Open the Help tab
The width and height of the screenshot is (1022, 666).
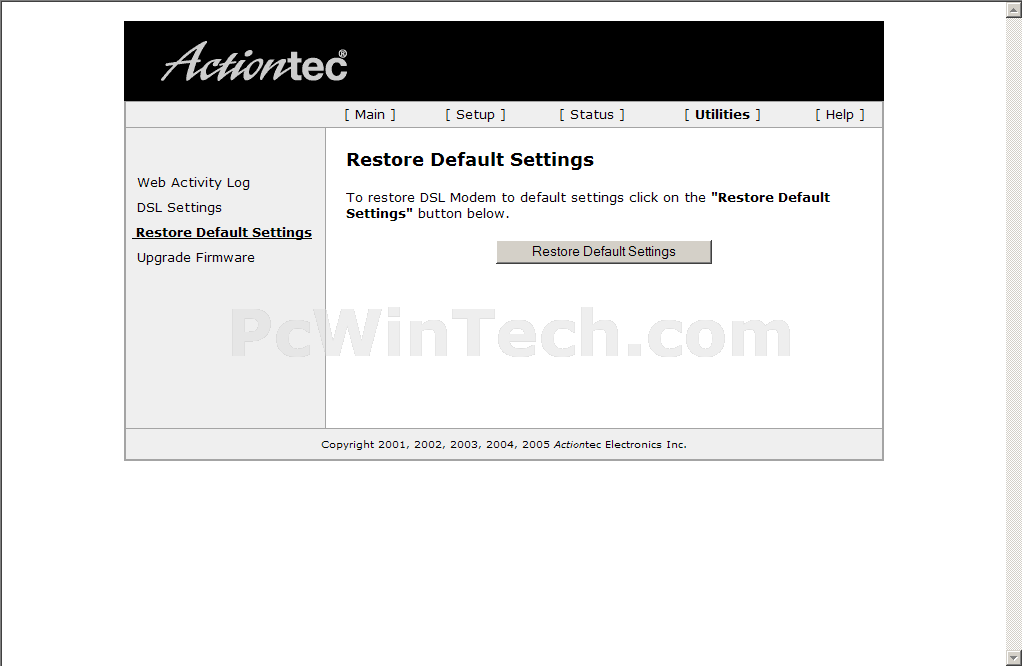point(840,115)
